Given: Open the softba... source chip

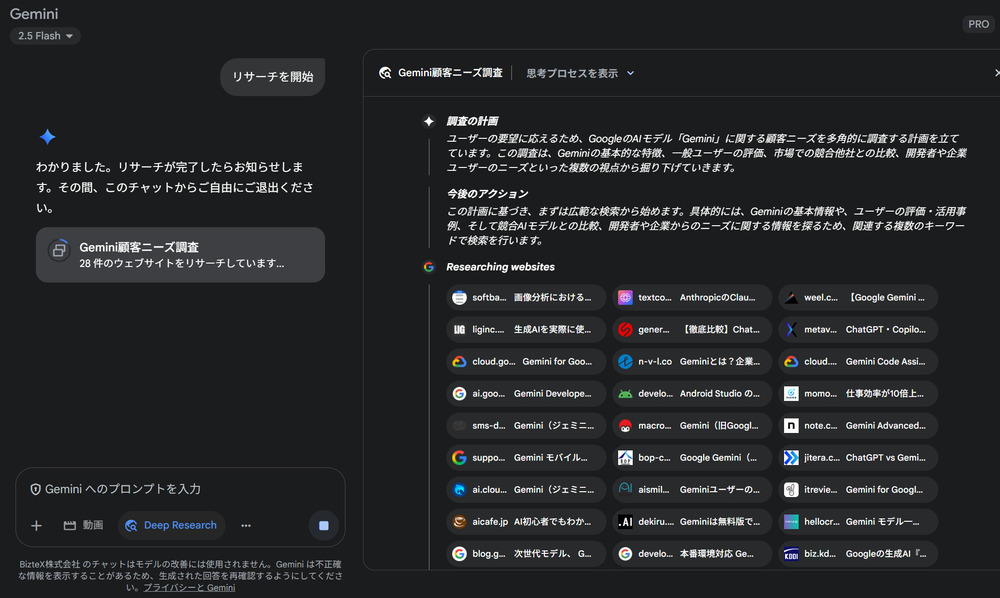Looking at the screenshot, I should (526, 297).
